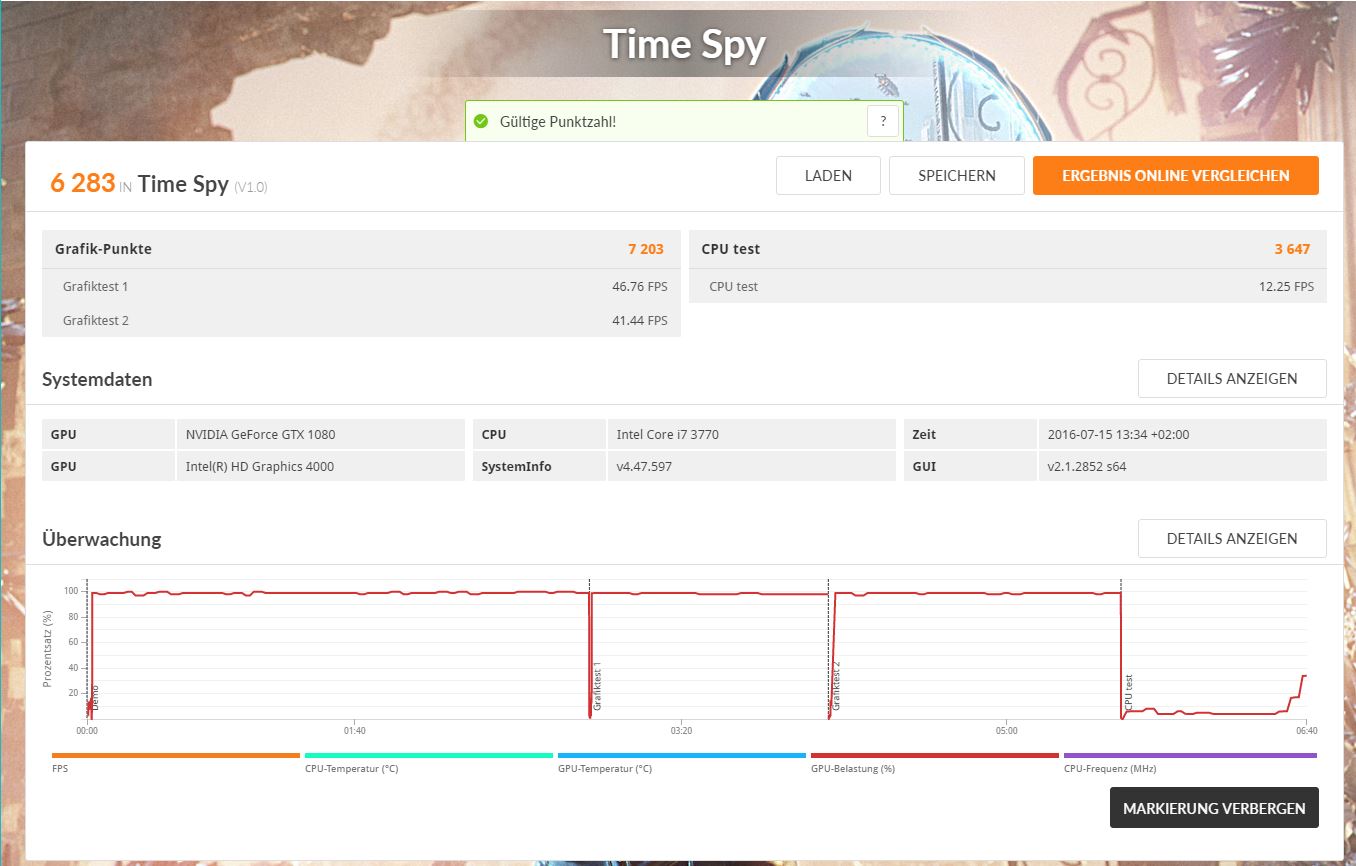Click the (V1.0) version label
The width and height of the screenshot is (1356, 866).
click(250, 187)
